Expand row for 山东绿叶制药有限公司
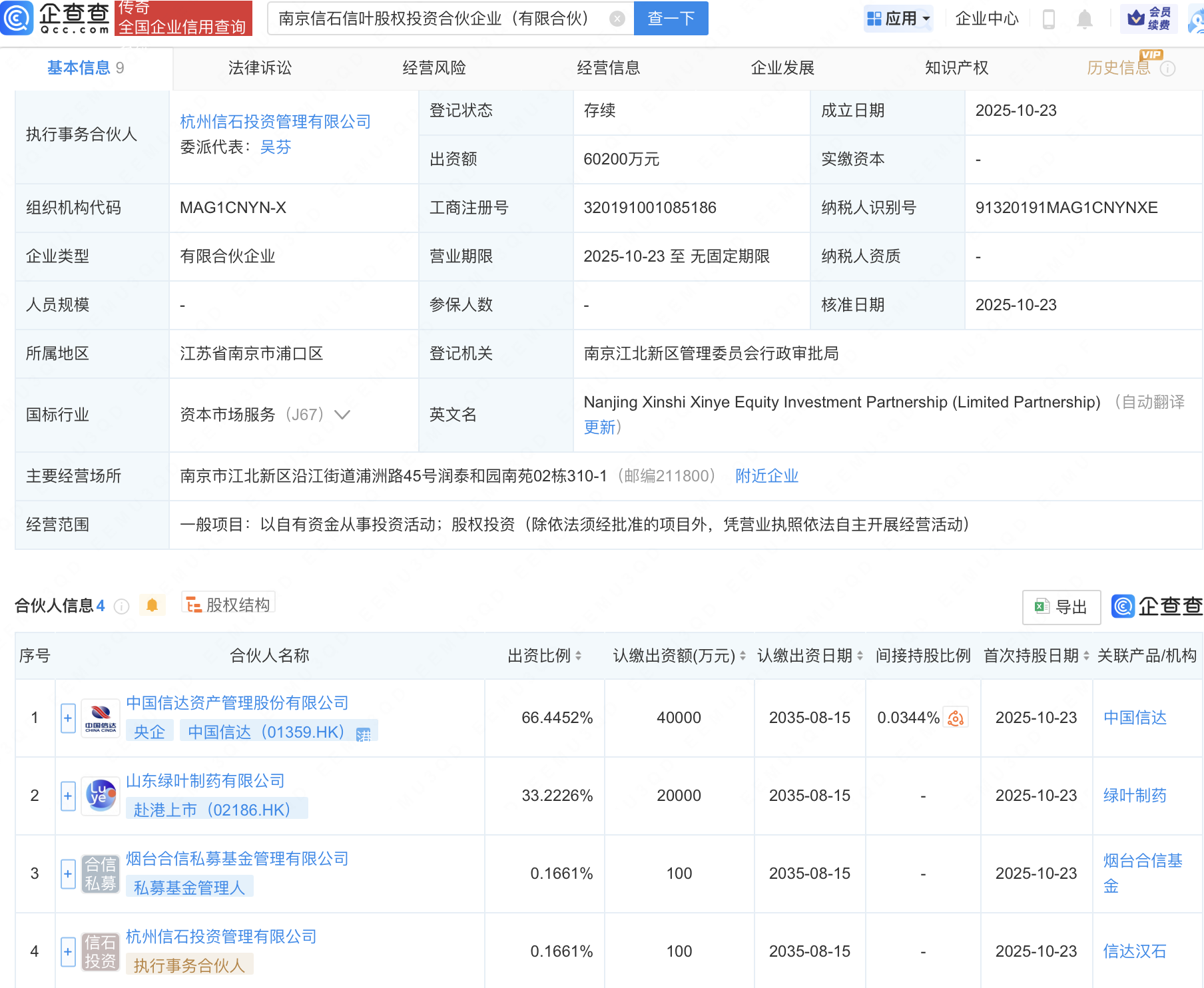The height and width of the screenshot is (988, 1204). pos(68,796)
